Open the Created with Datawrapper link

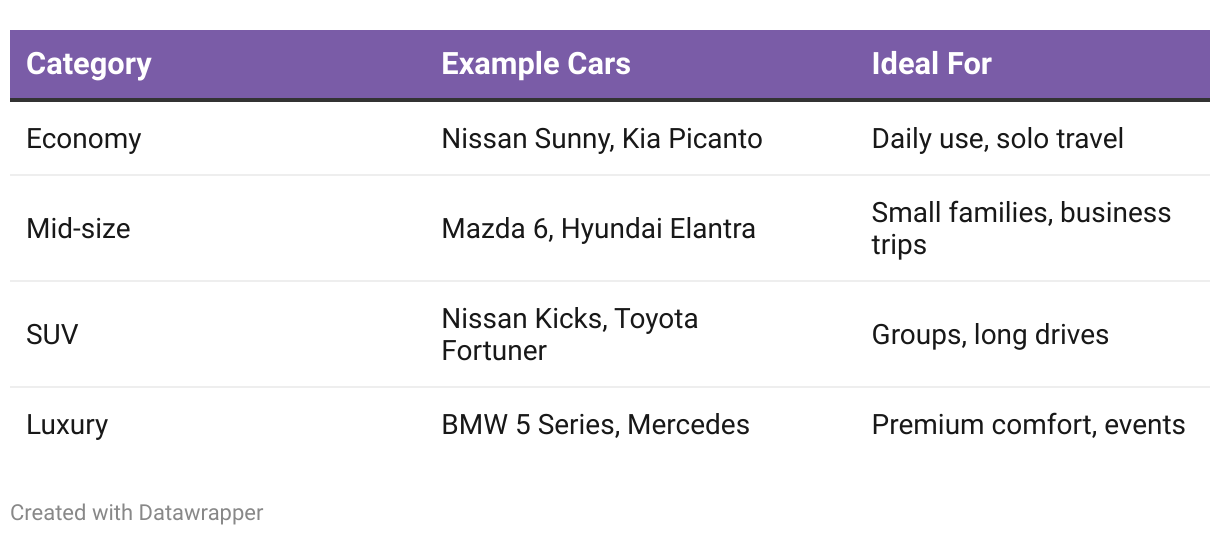(137, 513)
